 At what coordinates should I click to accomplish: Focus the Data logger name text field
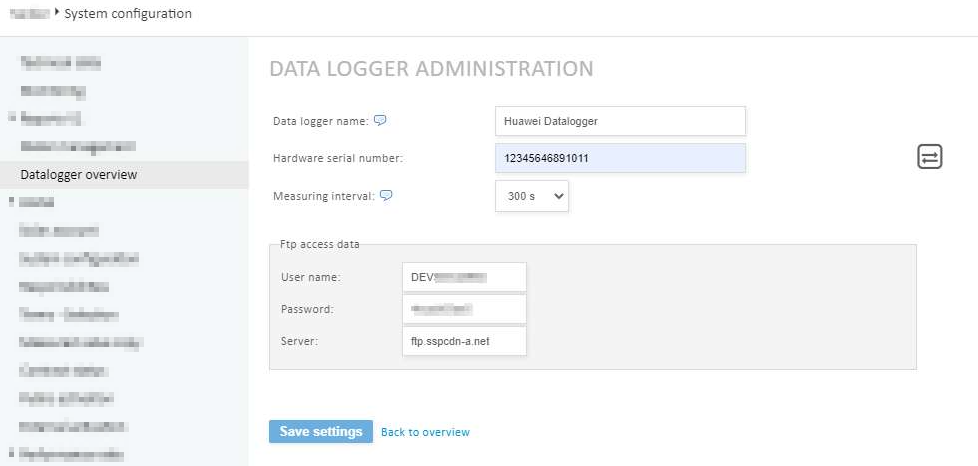(x=620, y=121)
